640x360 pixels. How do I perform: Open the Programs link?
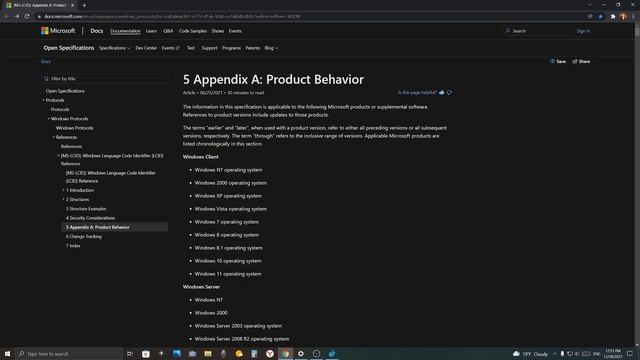click(231, 48)
